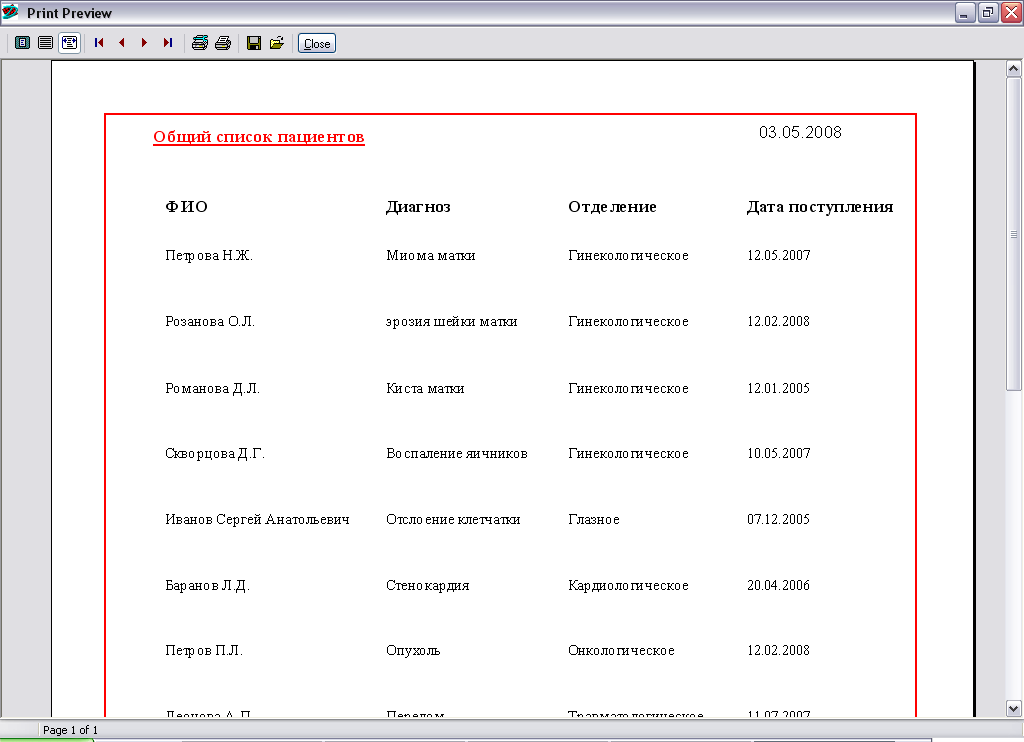This screenshot has height=742, width=1024.
Task: Click diagnosis 'Опухоль'
Action: click(413, 651)
